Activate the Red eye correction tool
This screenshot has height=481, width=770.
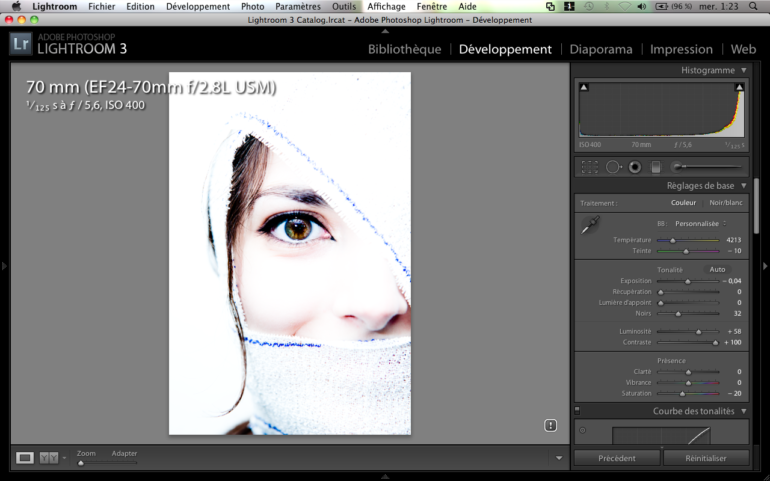coord(634,167)
